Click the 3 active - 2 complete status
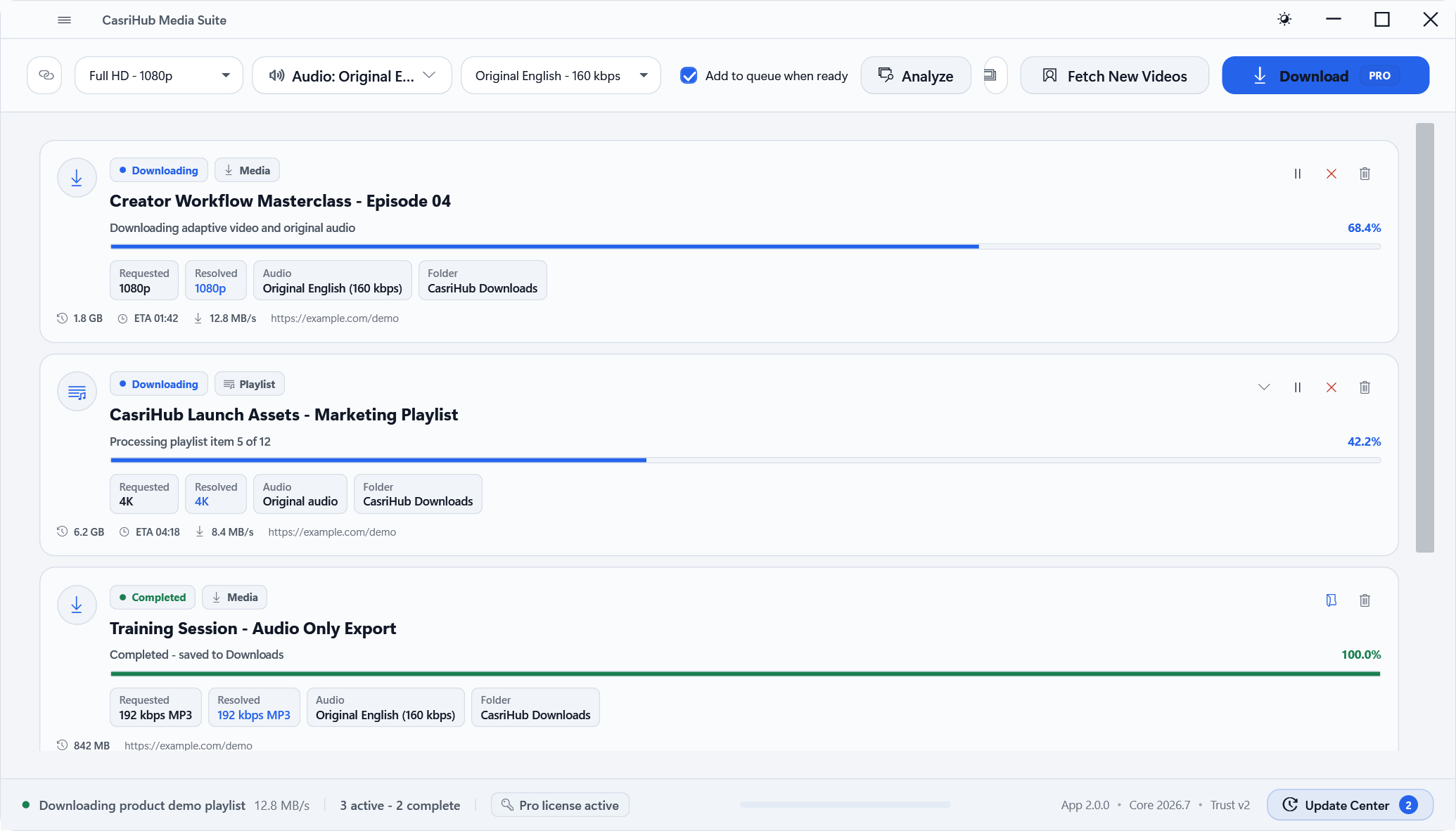Image resolution: width=1456 pixels, height=831 pixels. click(x=400, y=806)
